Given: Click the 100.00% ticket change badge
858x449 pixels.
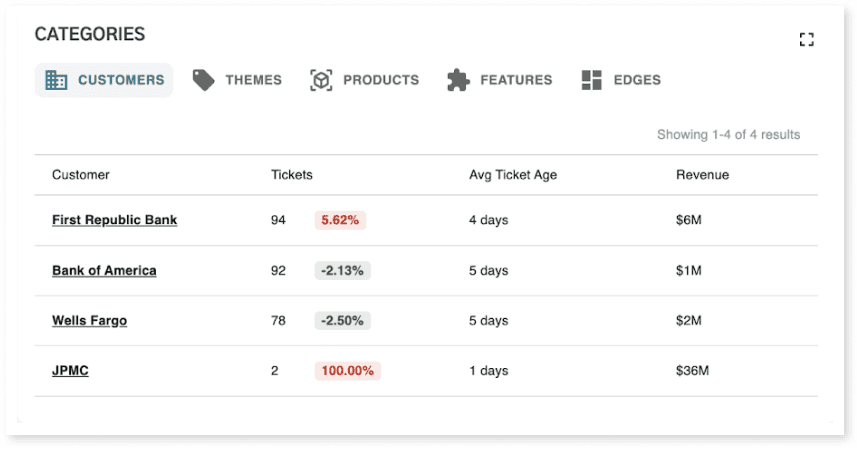Looking at the screenshot, I should coord(347,371).
